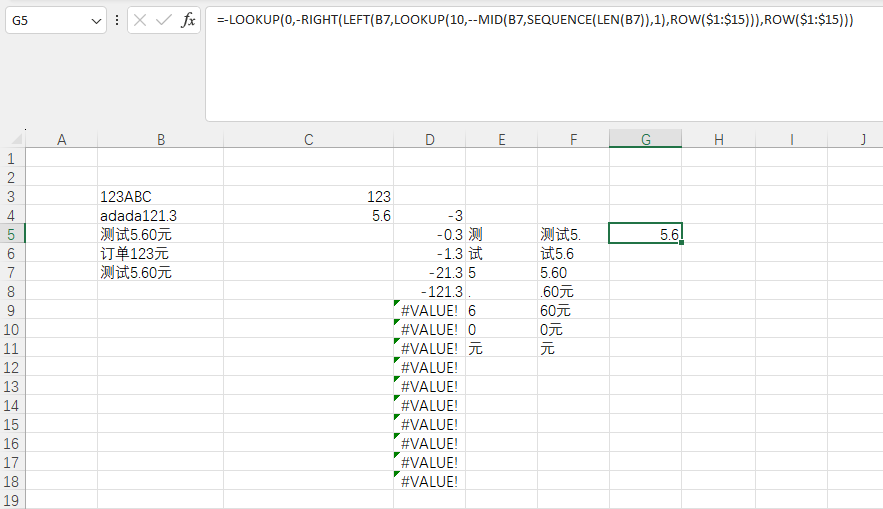Viewport: 883px width, 509px height.
Task: Click cell F10 containing 0元
Action: point(573,329)
